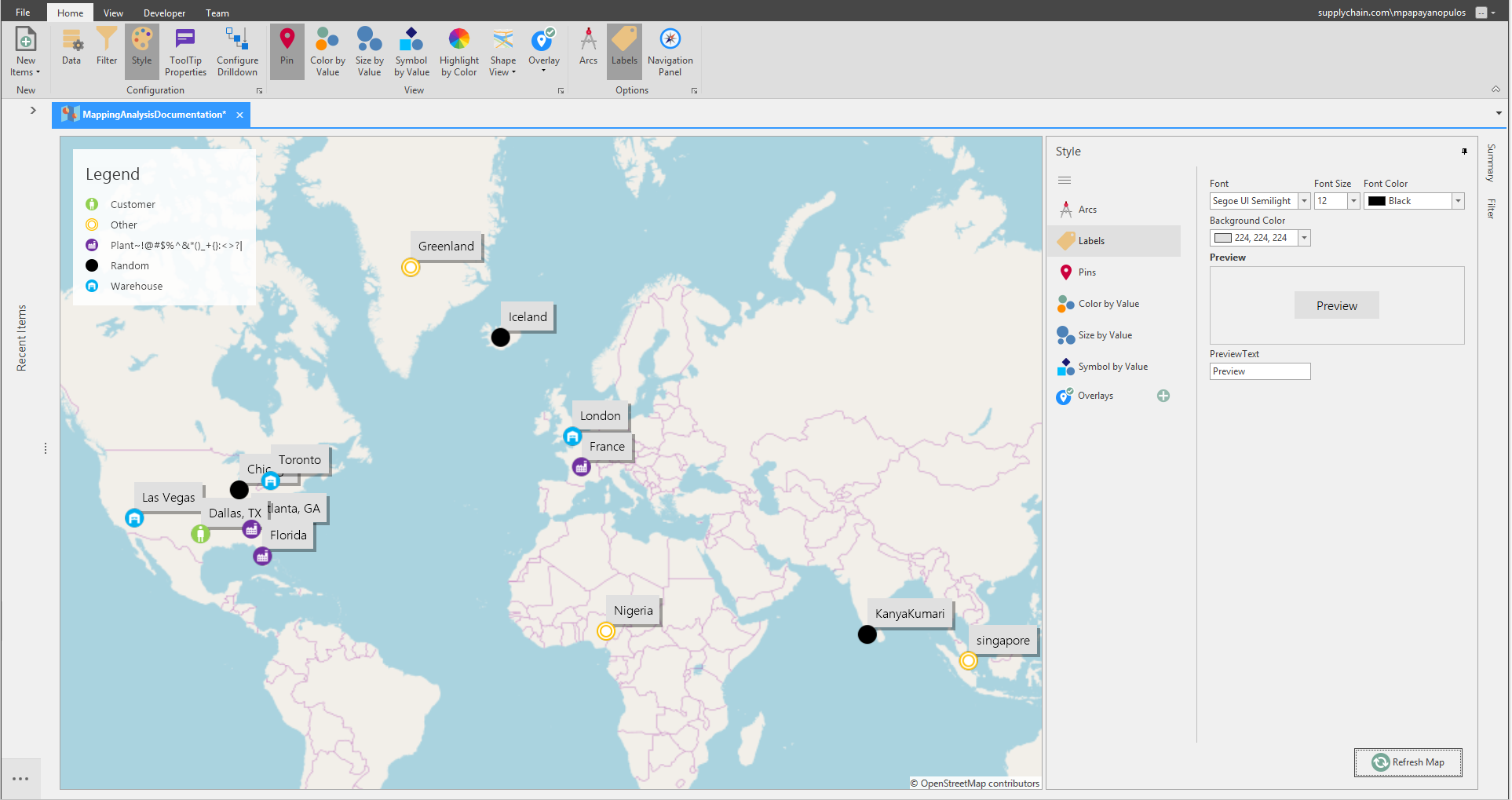Screen dimensions: 1512x800
Task: Click the Refresh Map button
Action: coord(1408,762)
